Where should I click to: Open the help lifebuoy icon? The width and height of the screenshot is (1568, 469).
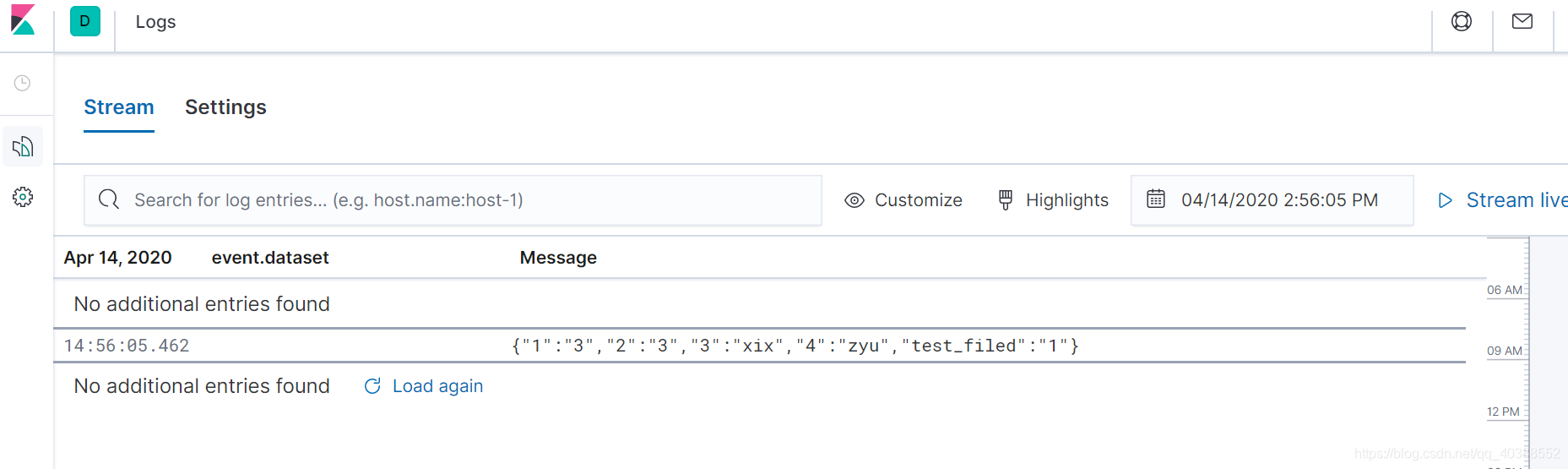click(1462, 21)
